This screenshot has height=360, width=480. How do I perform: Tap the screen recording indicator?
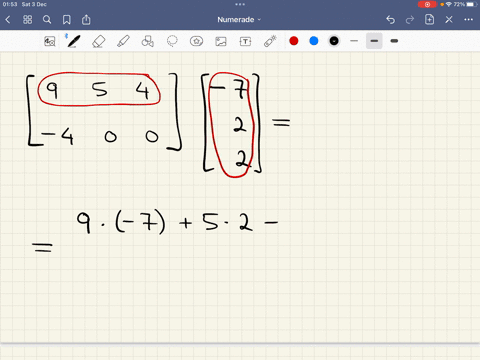tap(427, 4)
